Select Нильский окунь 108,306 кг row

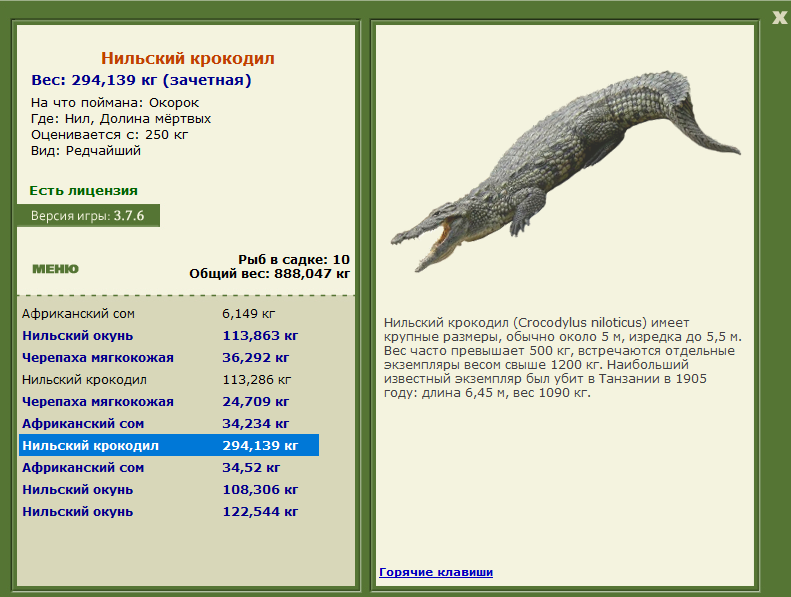pos(169,490)
